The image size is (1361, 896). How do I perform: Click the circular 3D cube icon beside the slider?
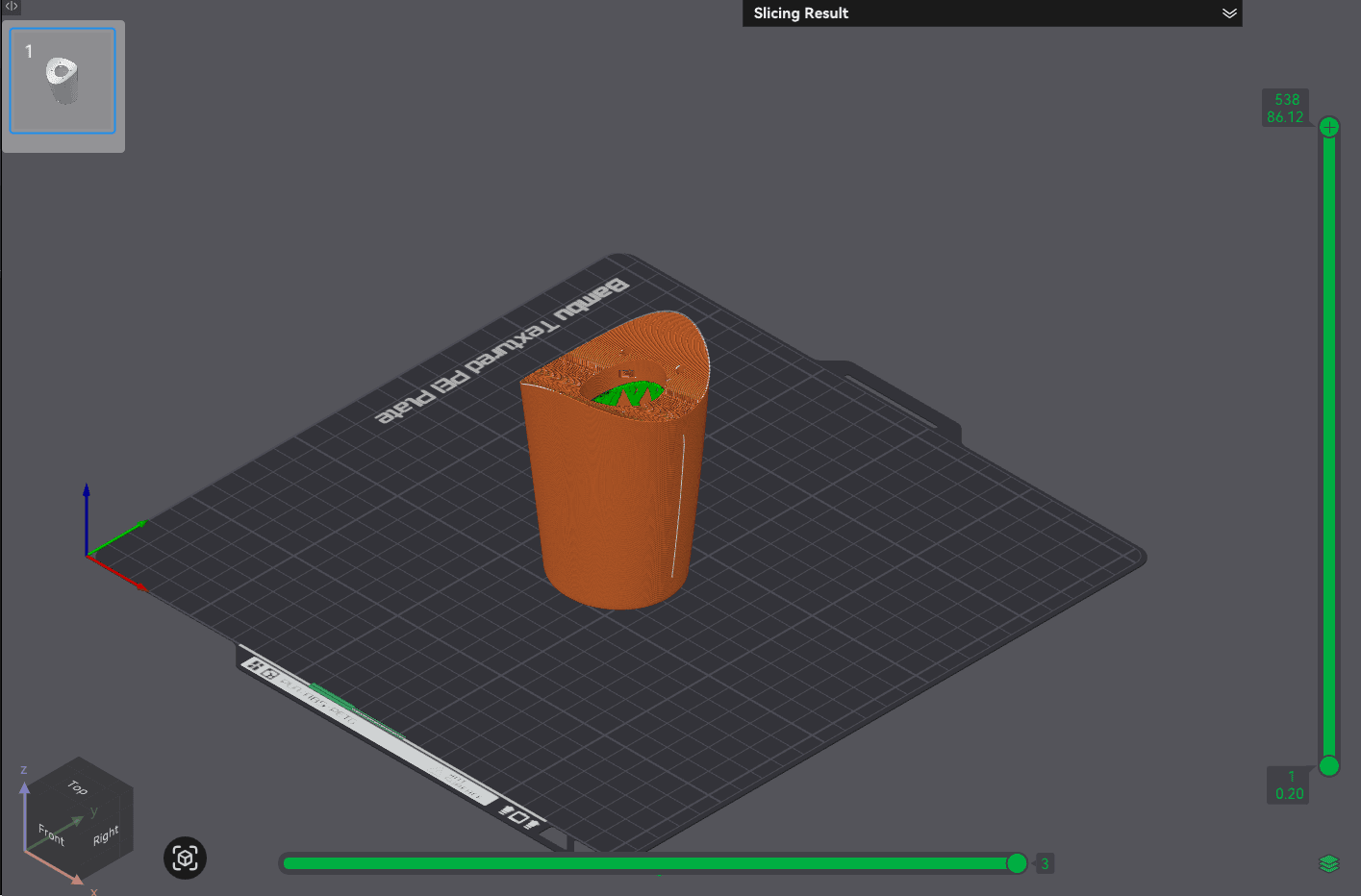pyautogui.click(x=185, y=859)
